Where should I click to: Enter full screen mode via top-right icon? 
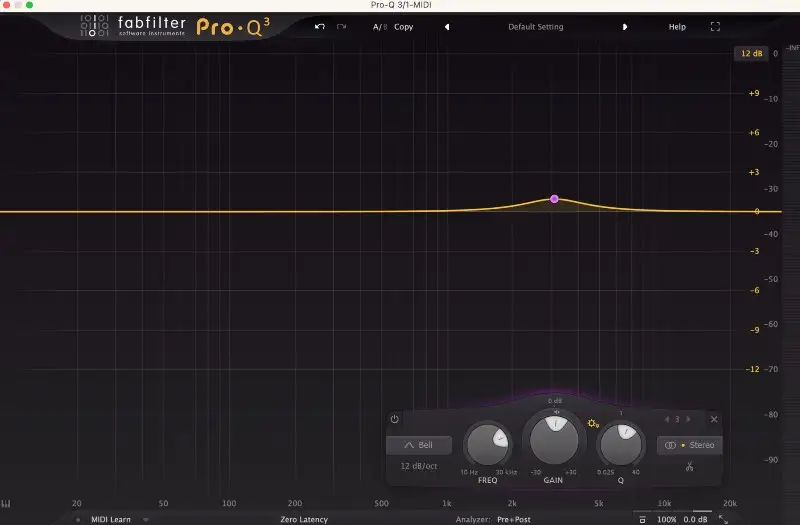[715, 27]
